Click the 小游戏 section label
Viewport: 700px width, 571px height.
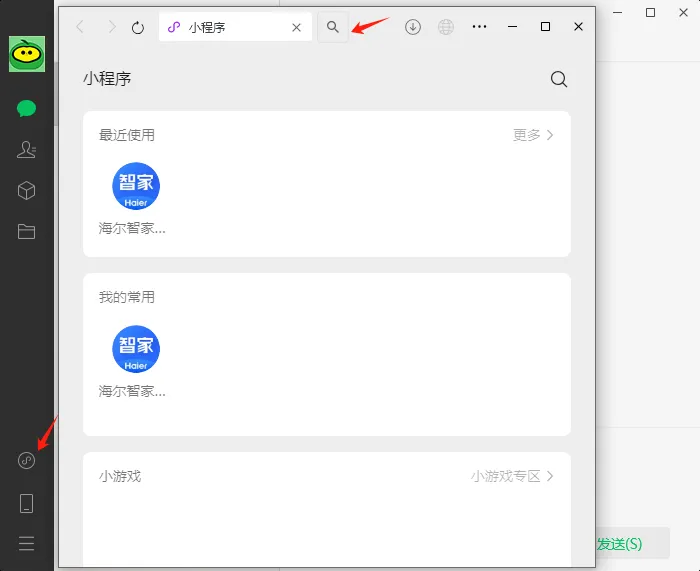(120, 476)
